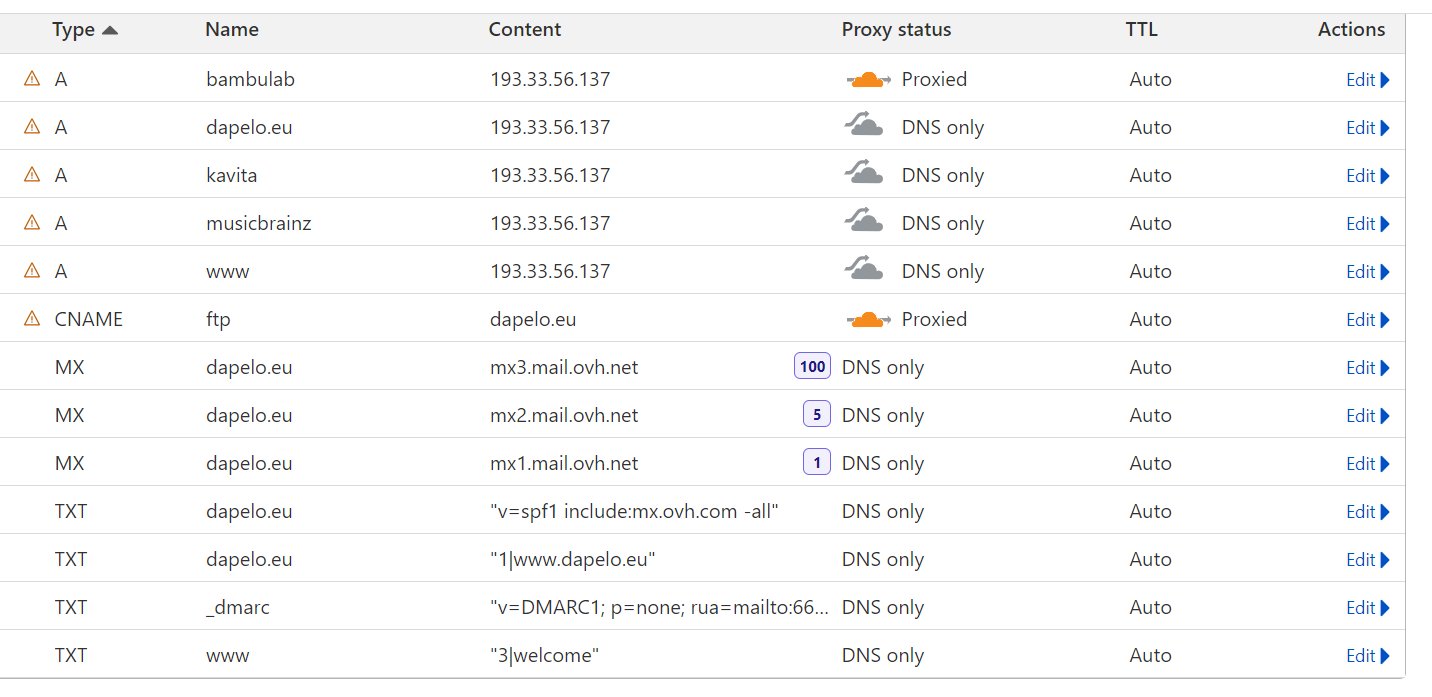The image size is (1432, 697).
Task: Click warning triangle on kavita record row
Action: tap(32, 175)
